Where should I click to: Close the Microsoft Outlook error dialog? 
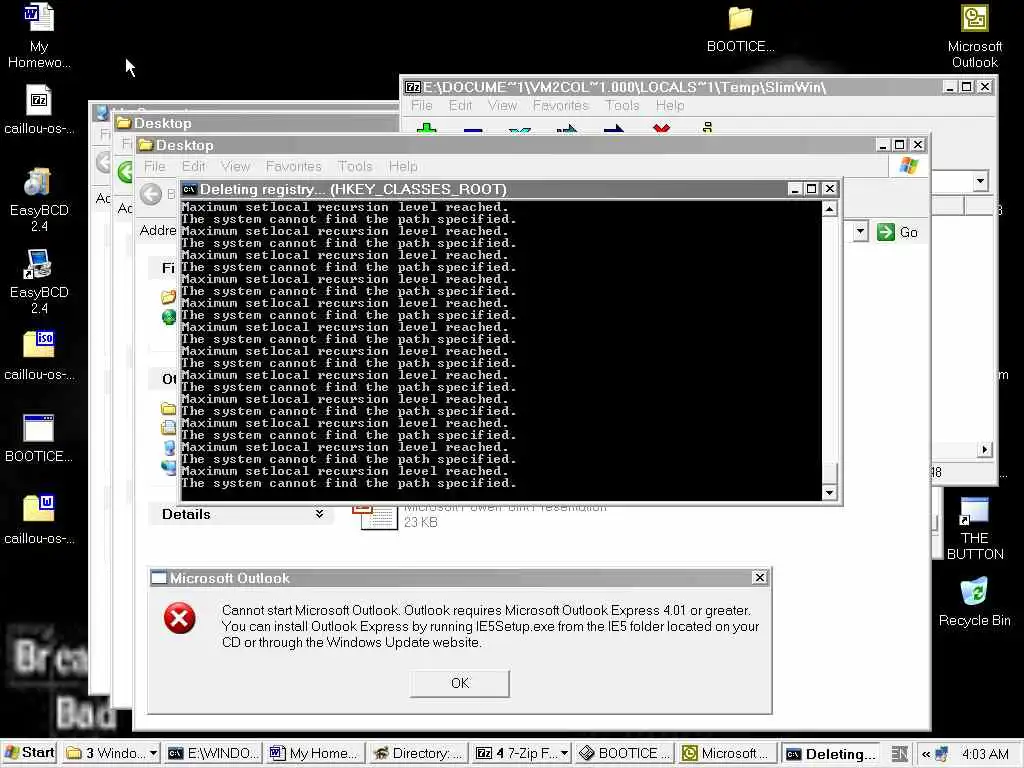tap(760, 577)
